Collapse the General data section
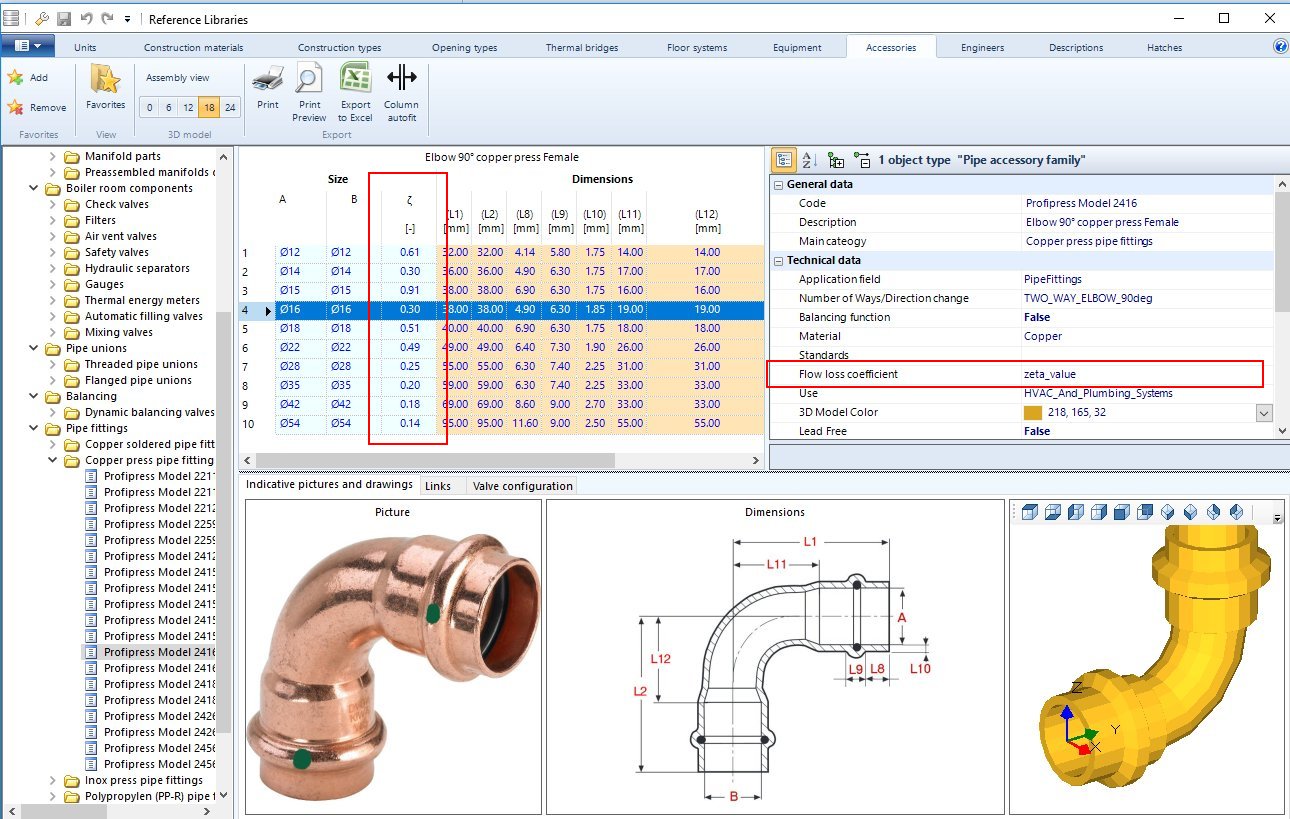Viewport: 1290px width, 819px height. 778,184
